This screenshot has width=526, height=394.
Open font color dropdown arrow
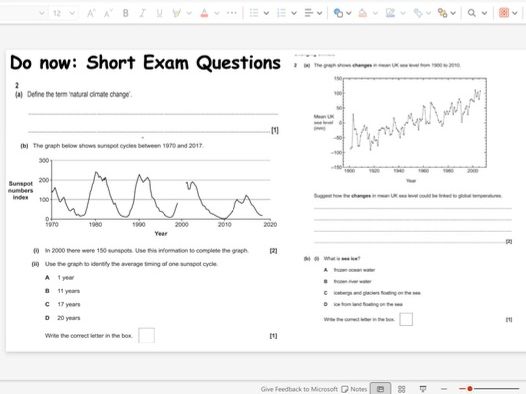tap(217, 13)
